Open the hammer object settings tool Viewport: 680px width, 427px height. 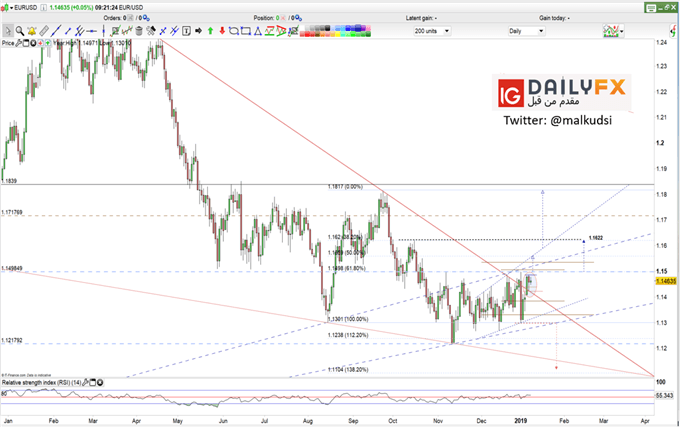tap(151, 31)
